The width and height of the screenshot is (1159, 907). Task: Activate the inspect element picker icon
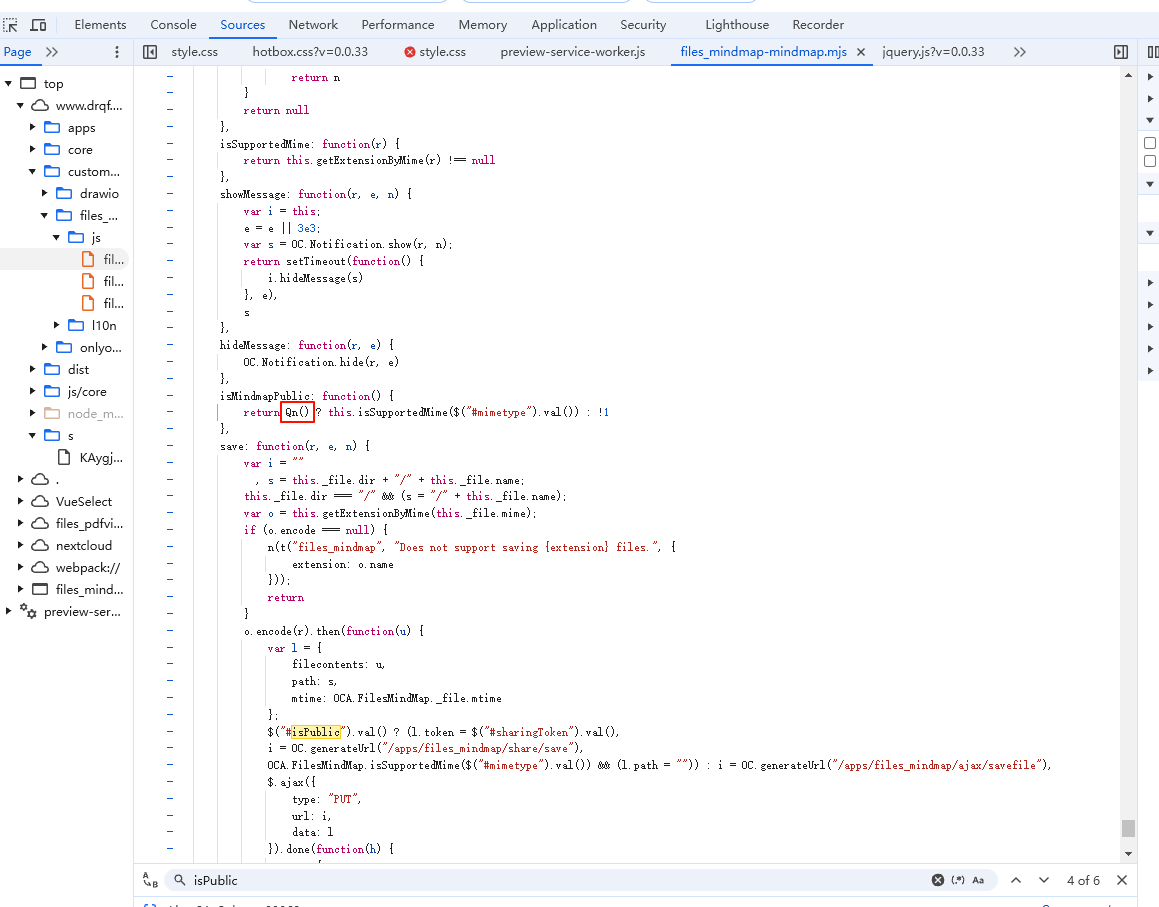[10, 25]
